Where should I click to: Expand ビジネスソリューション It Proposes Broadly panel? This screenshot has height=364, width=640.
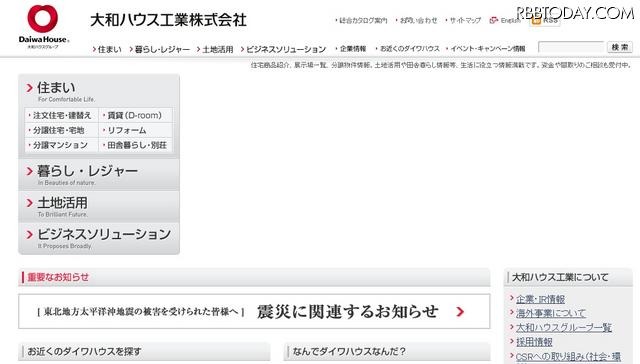click(x=99, y=238)
